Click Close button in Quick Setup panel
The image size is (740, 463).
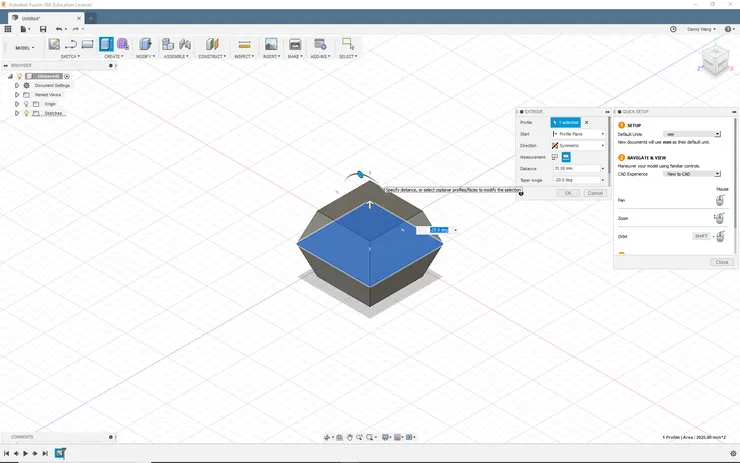coord(721,262)
